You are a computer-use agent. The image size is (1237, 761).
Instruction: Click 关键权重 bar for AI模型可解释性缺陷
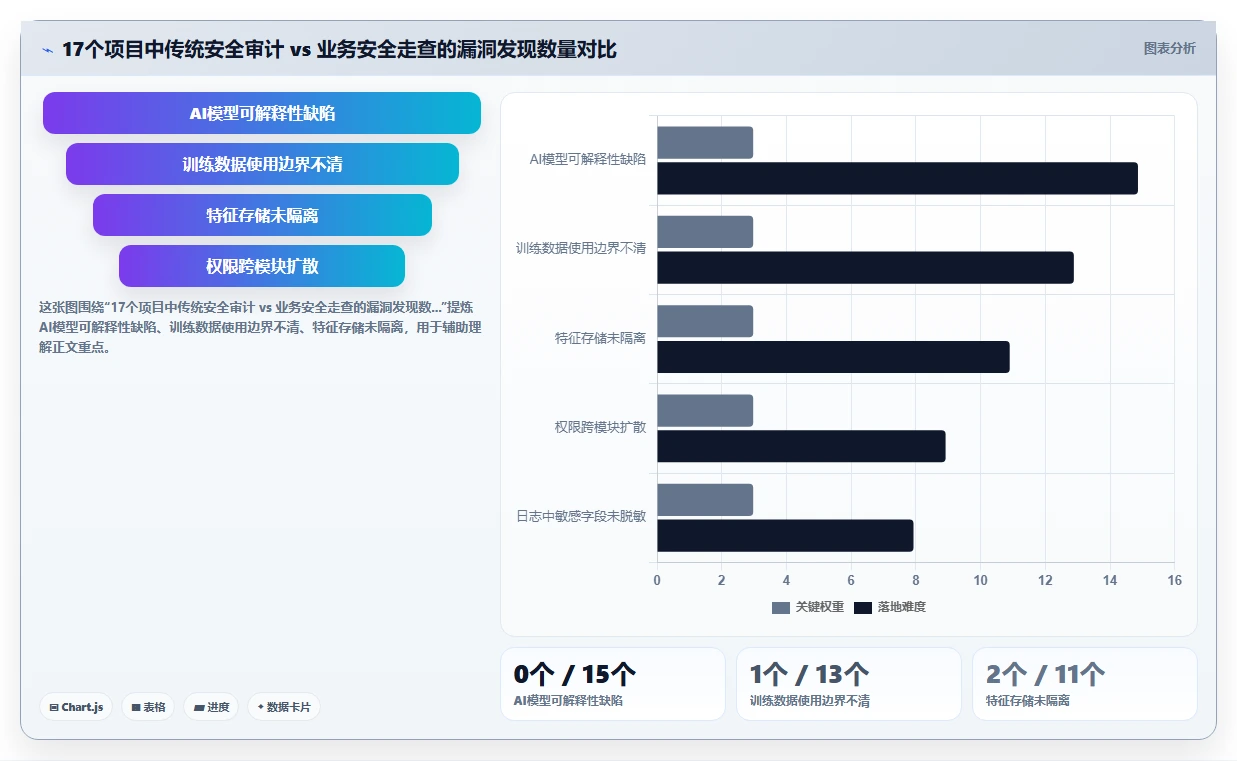[705, 142]
